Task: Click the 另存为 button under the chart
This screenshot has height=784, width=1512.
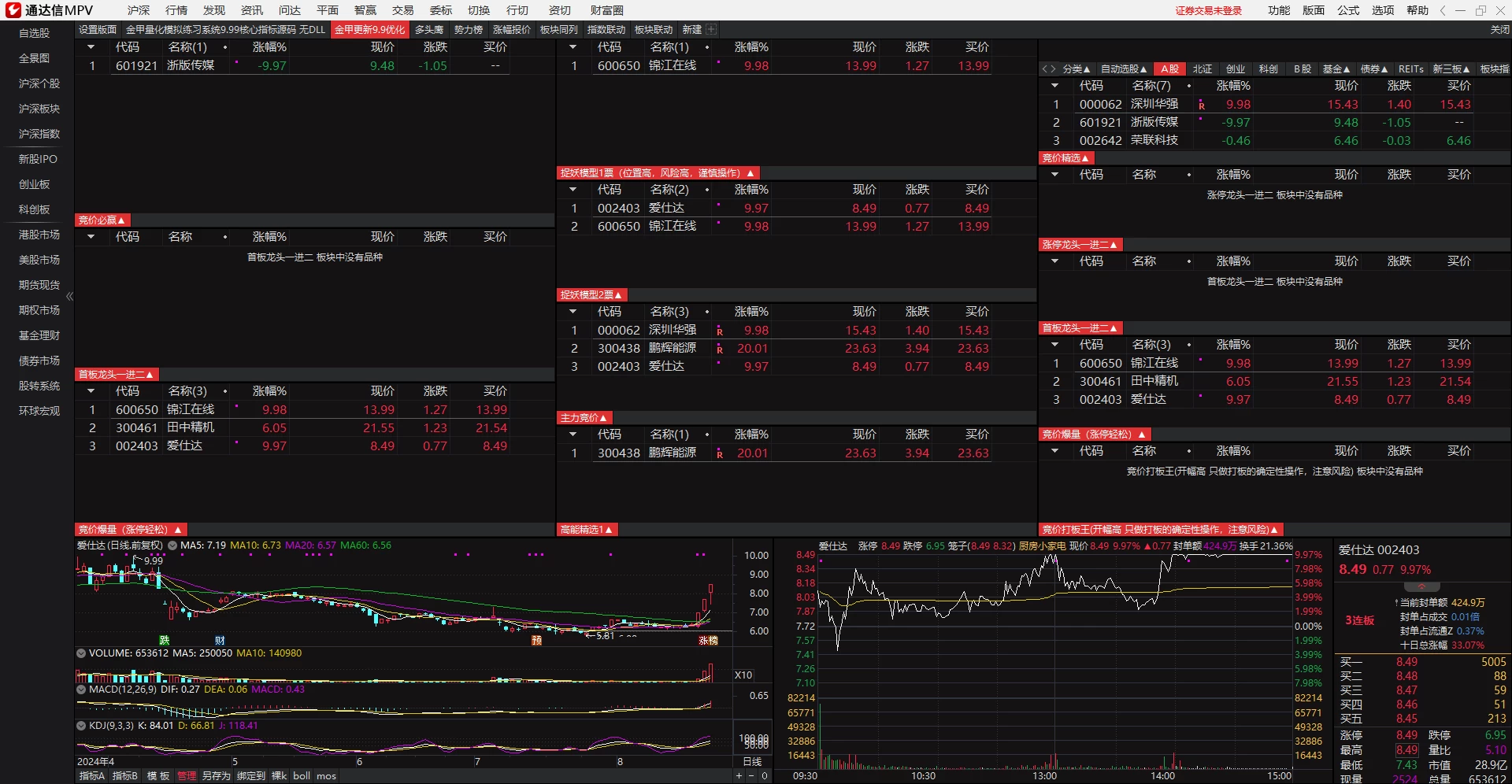Action: 217,776
